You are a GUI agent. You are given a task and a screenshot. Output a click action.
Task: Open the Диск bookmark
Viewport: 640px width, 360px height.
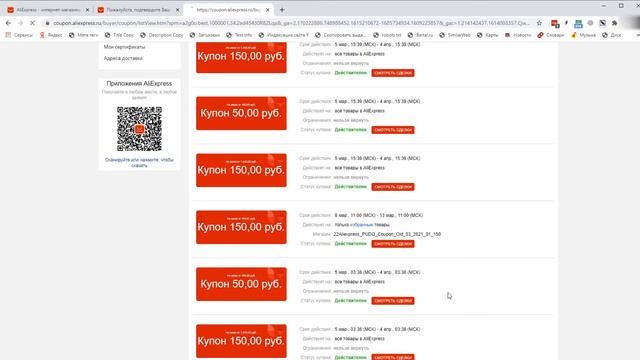point(611,35)
